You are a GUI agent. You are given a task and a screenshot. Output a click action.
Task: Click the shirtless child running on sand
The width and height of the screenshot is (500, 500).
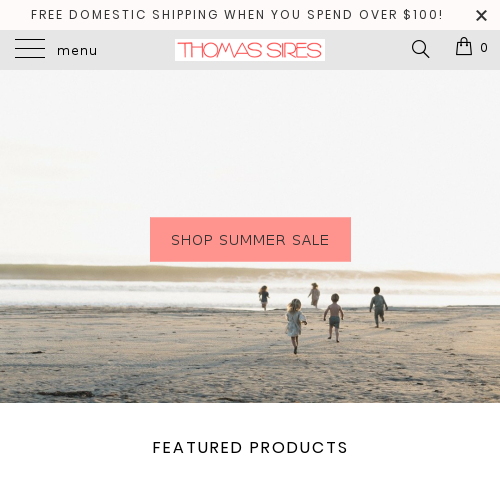[334, 318]
